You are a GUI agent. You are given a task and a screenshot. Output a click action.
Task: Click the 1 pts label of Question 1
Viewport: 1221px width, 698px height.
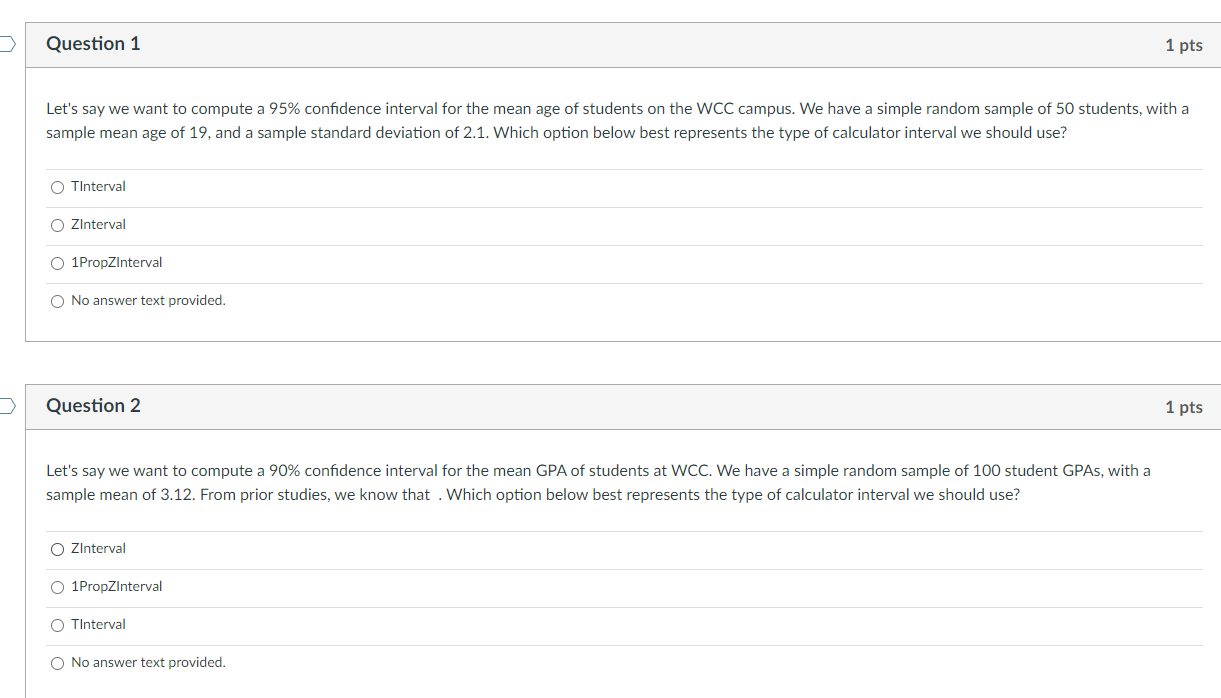1184,45
